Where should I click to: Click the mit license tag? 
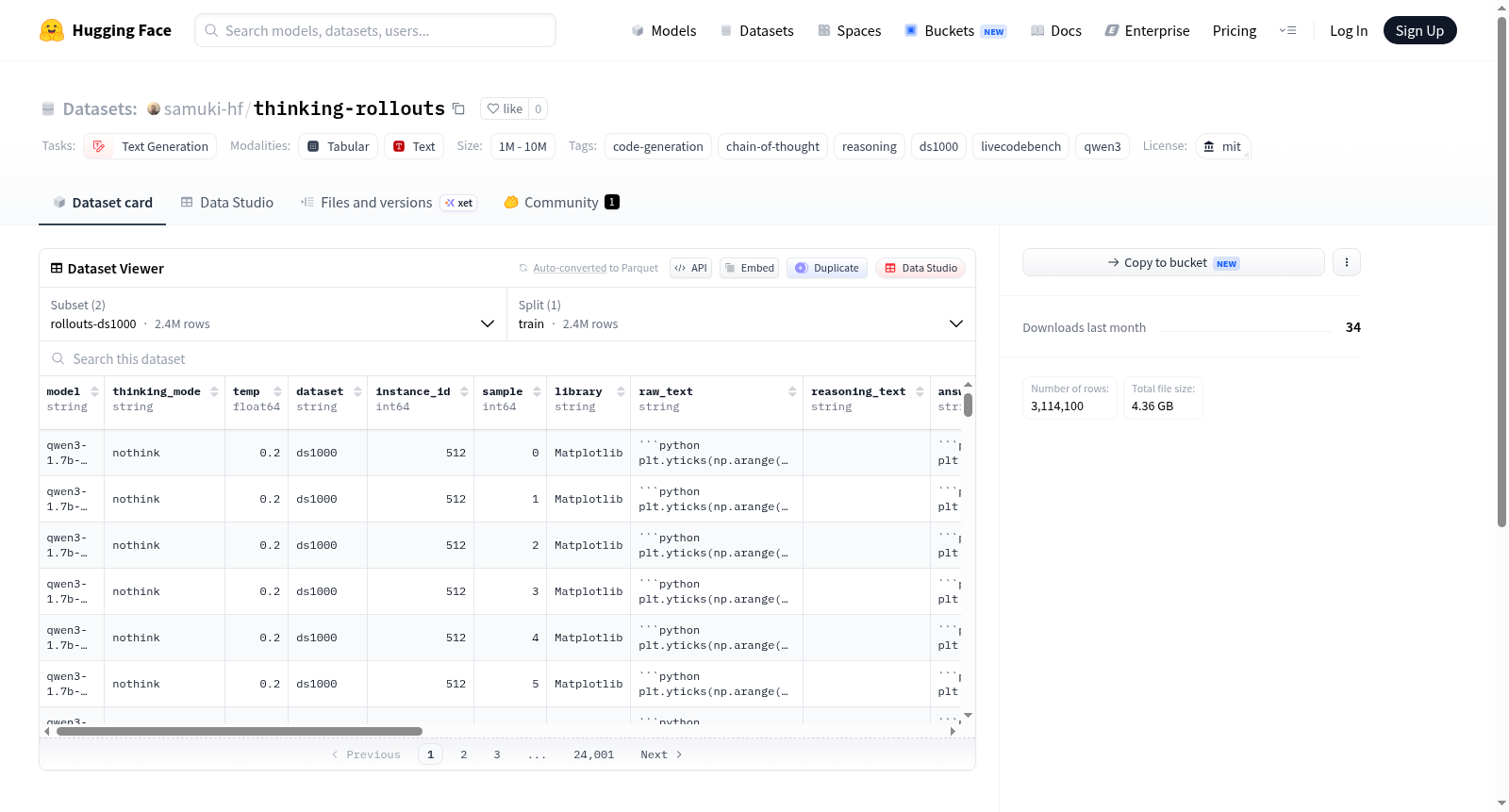click(x=1222, y=146)
